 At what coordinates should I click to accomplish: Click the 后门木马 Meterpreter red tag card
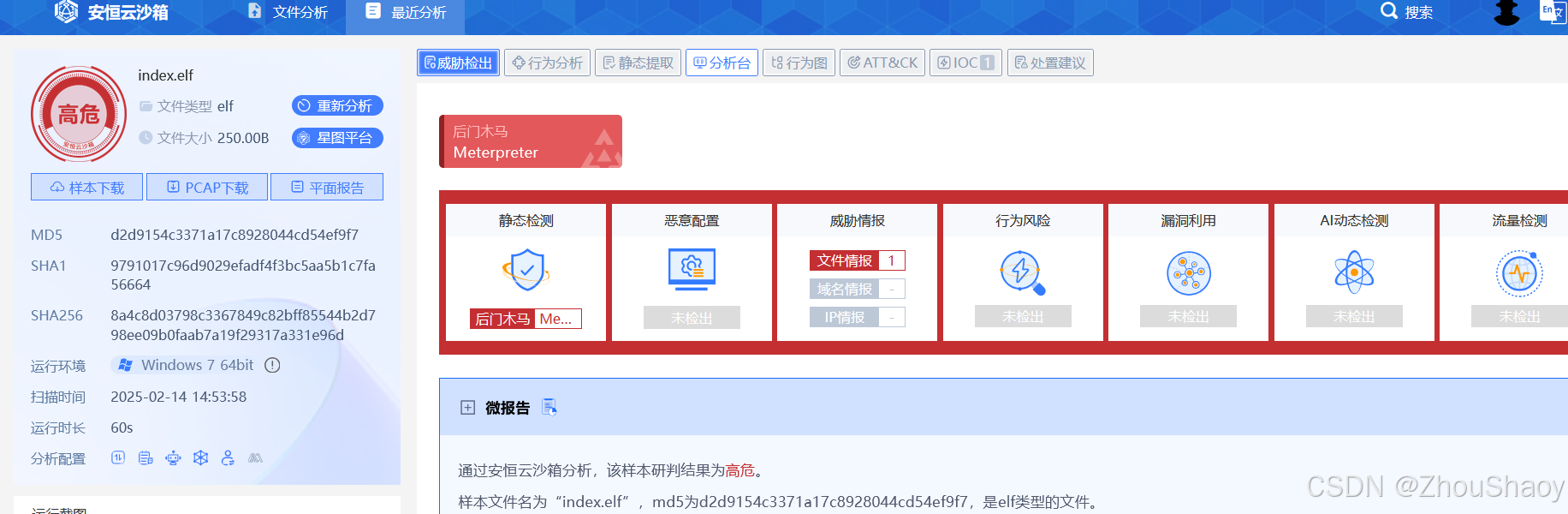tap(531, 141)
